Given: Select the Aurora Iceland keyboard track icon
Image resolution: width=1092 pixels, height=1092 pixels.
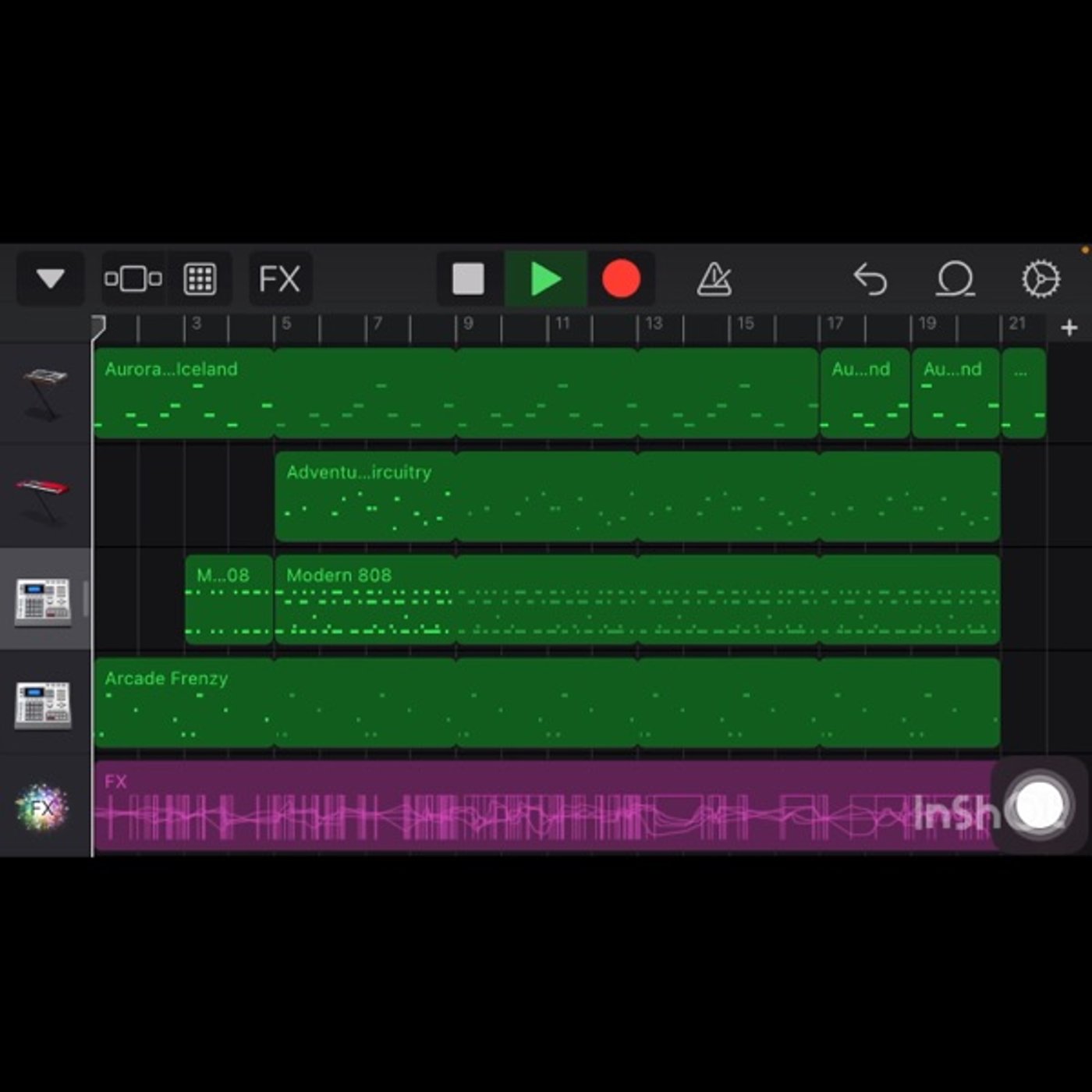Looking at the screenshot, I should (x=44, y=394).
